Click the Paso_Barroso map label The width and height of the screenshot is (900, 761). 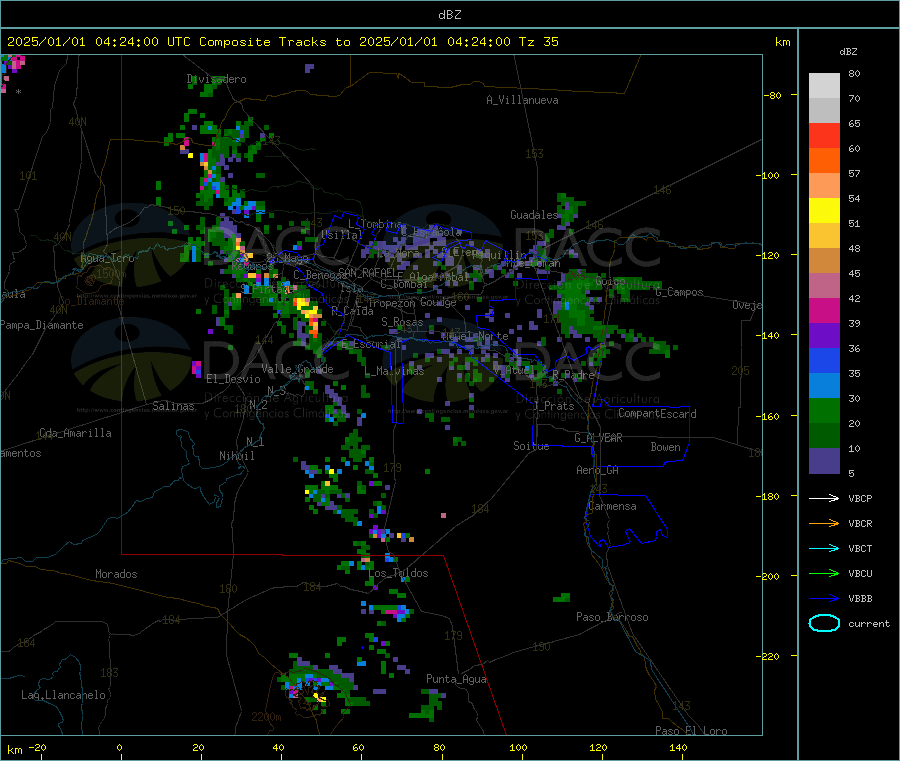(612, 617)
